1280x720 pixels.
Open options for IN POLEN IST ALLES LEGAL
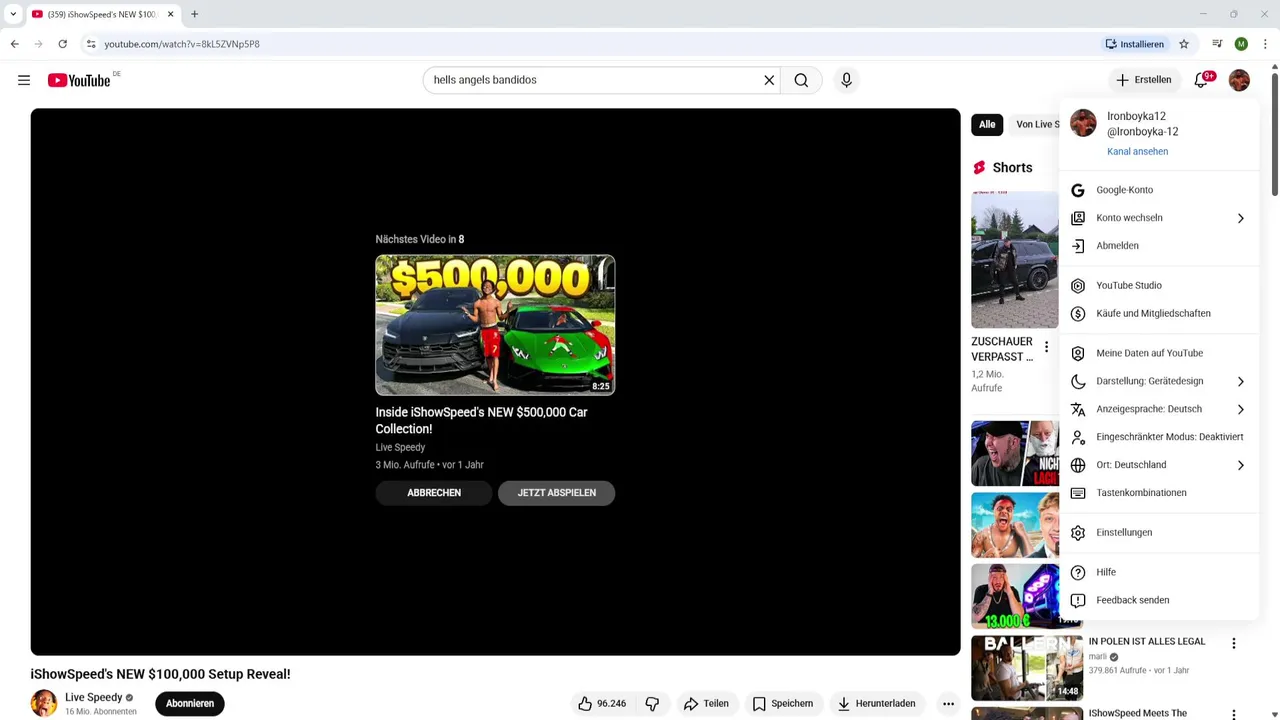pyautogui.click(x=1233, y=644)
